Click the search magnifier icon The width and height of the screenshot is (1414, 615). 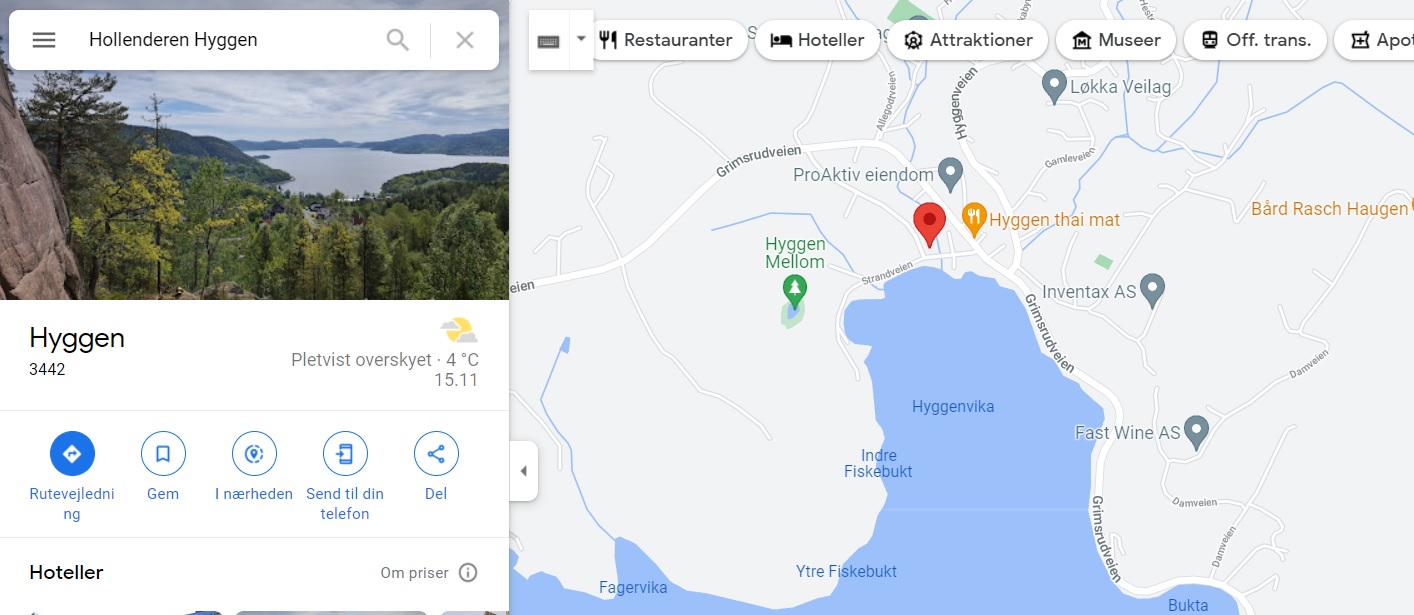(x=398, y=40)
